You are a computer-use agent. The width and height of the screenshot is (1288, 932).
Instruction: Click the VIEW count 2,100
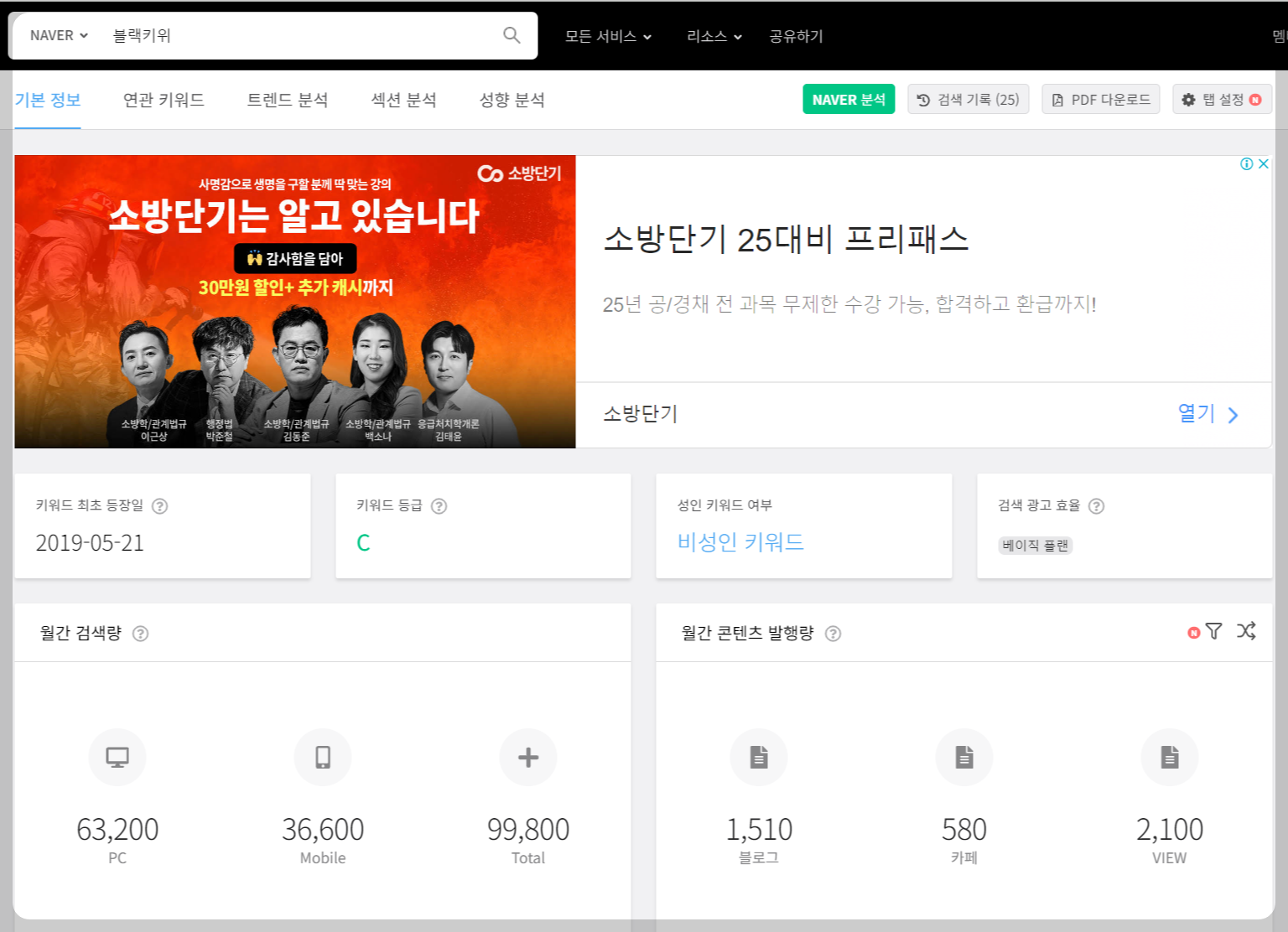1170,830
